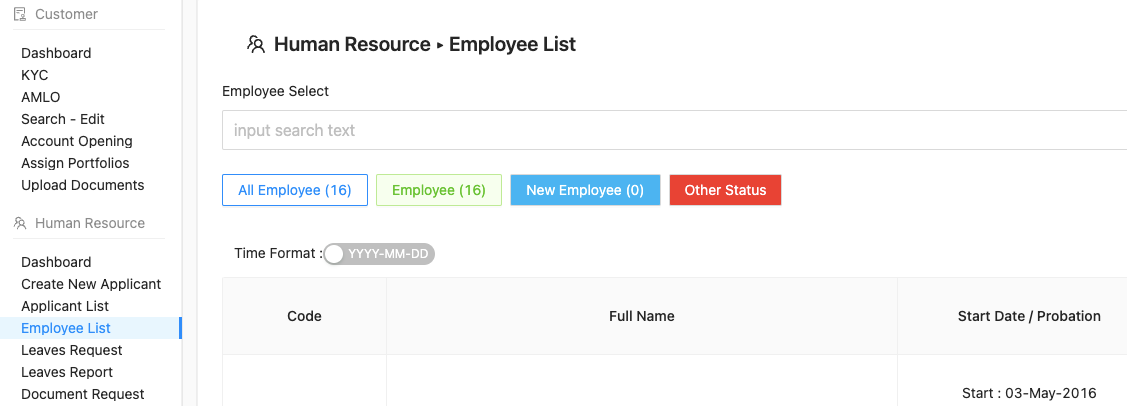Show Employee (16) filter
1127x406 pixels.
(439, 190)
